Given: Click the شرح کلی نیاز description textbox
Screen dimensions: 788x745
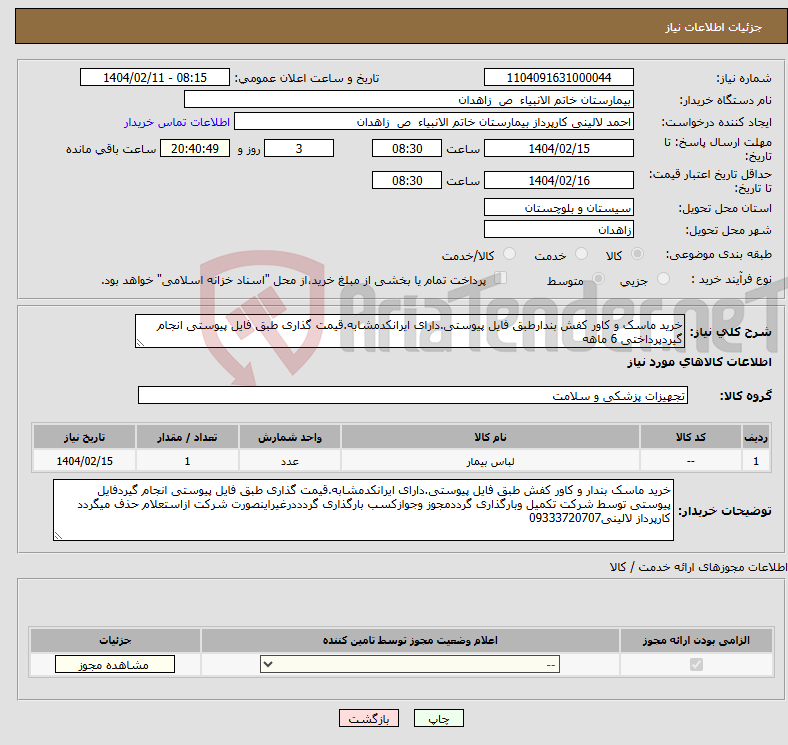Looking at the screenshot, I should pos(410,331).
